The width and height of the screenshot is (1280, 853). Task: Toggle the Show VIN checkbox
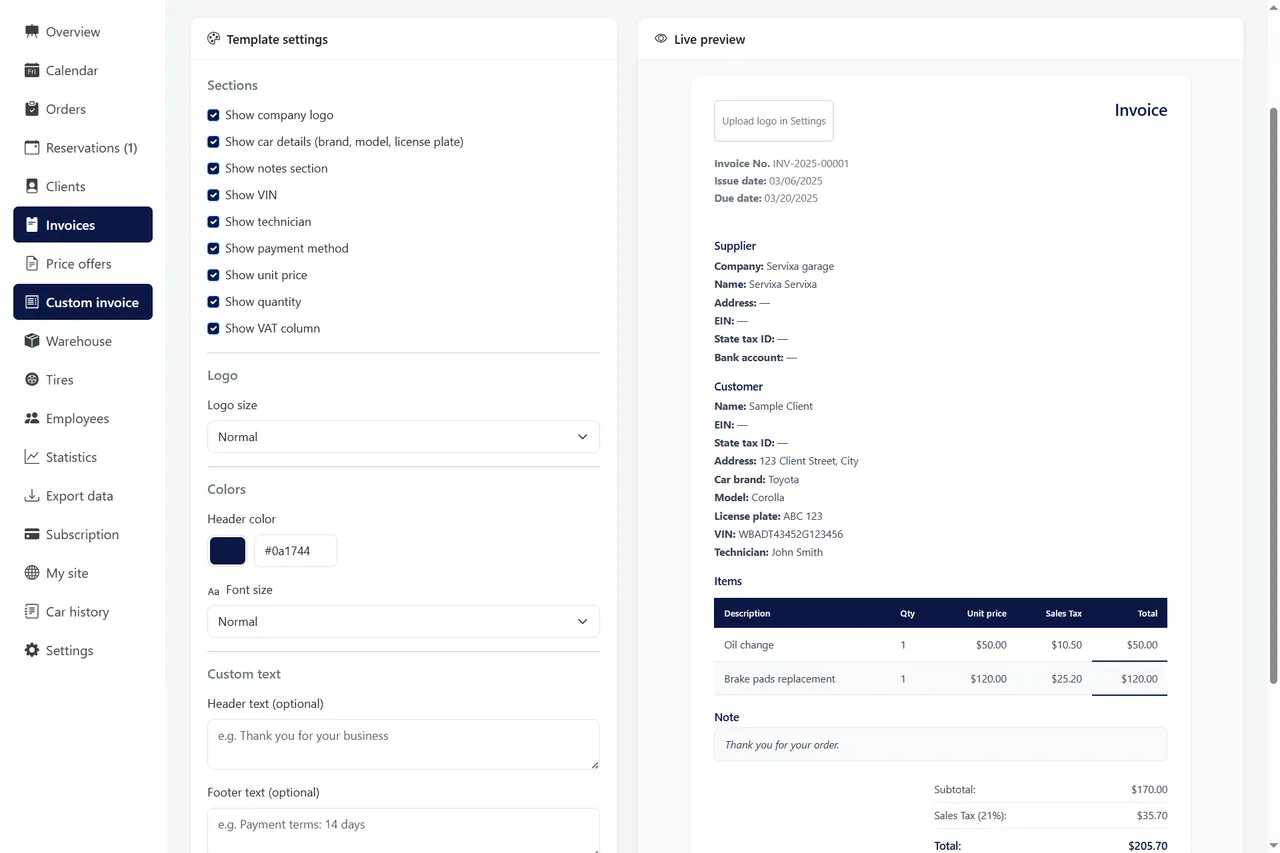213,195
